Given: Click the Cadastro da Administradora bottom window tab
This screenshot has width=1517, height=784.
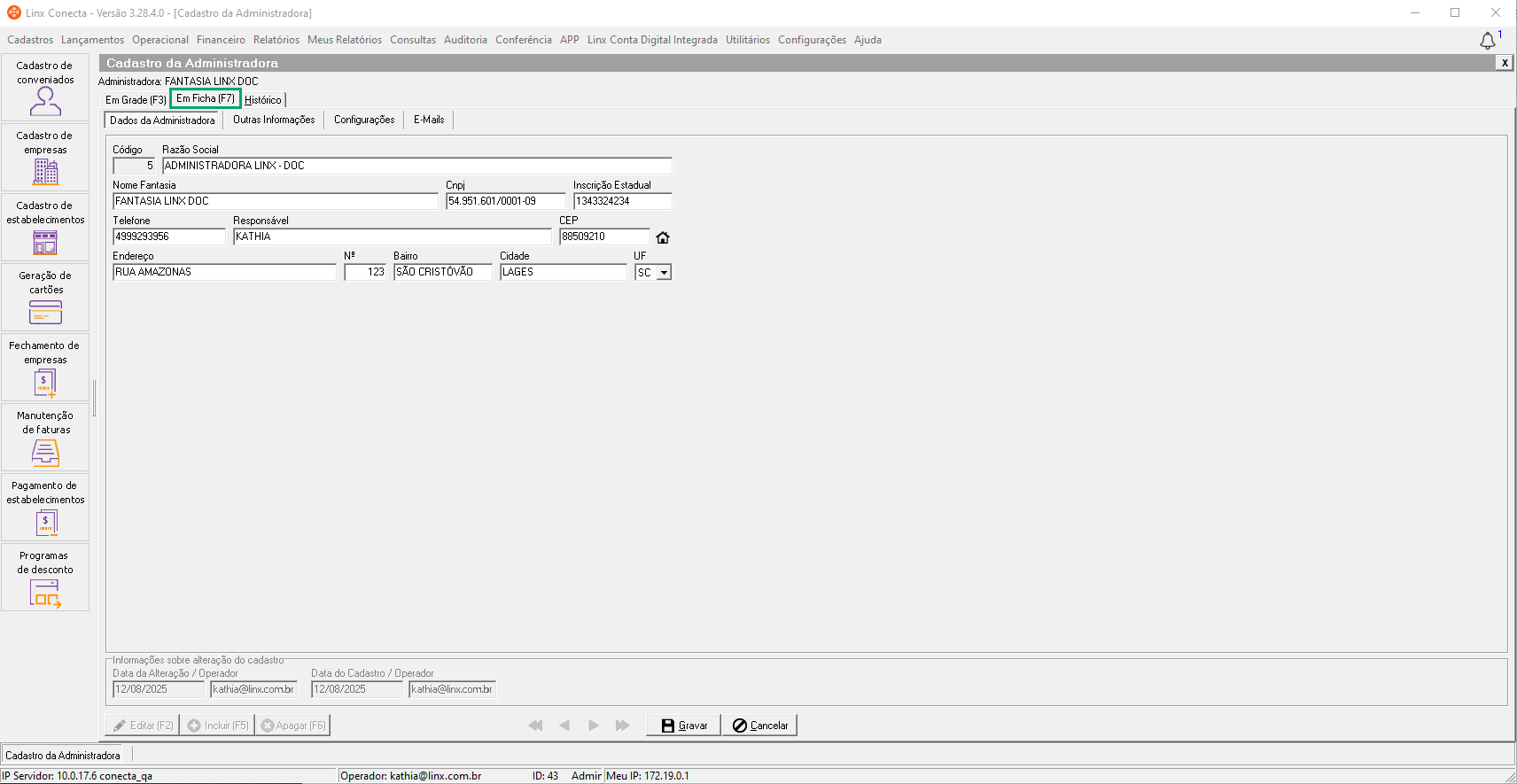Looking at the screenshot, I should [x=64, y=756].
